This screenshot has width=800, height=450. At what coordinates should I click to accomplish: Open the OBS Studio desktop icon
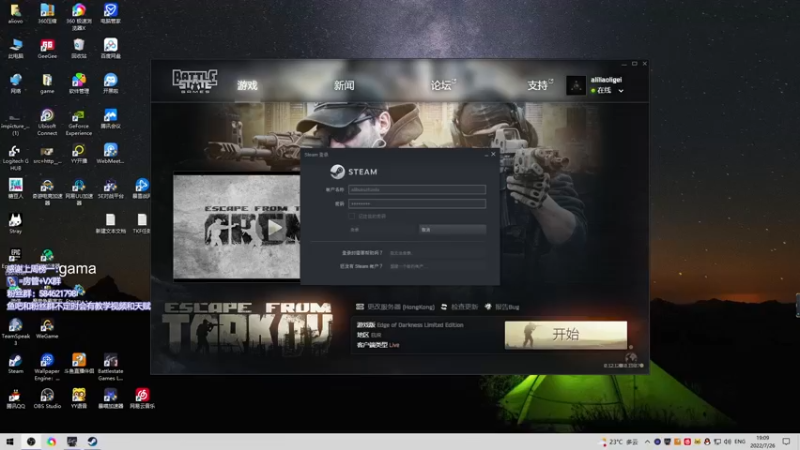(x=47, y=398)
